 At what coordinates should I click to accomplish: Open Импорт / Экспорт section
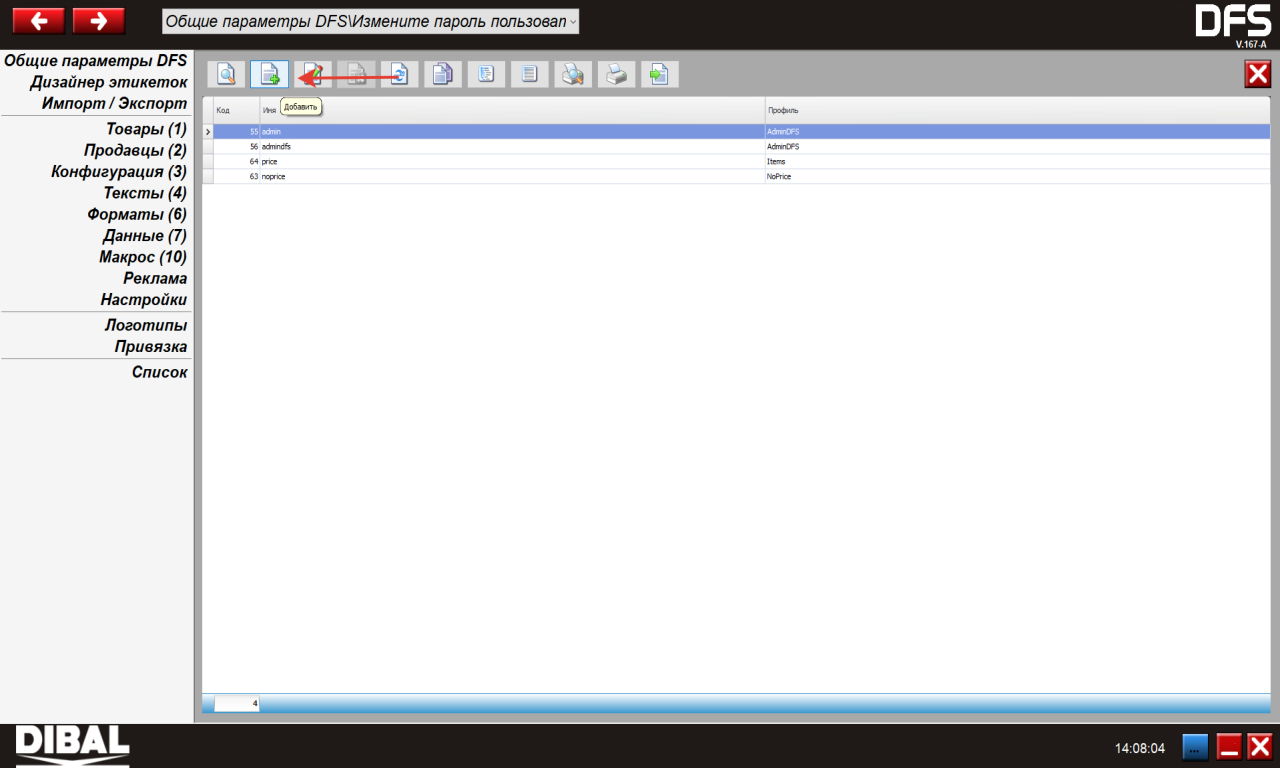click(114, 103)
